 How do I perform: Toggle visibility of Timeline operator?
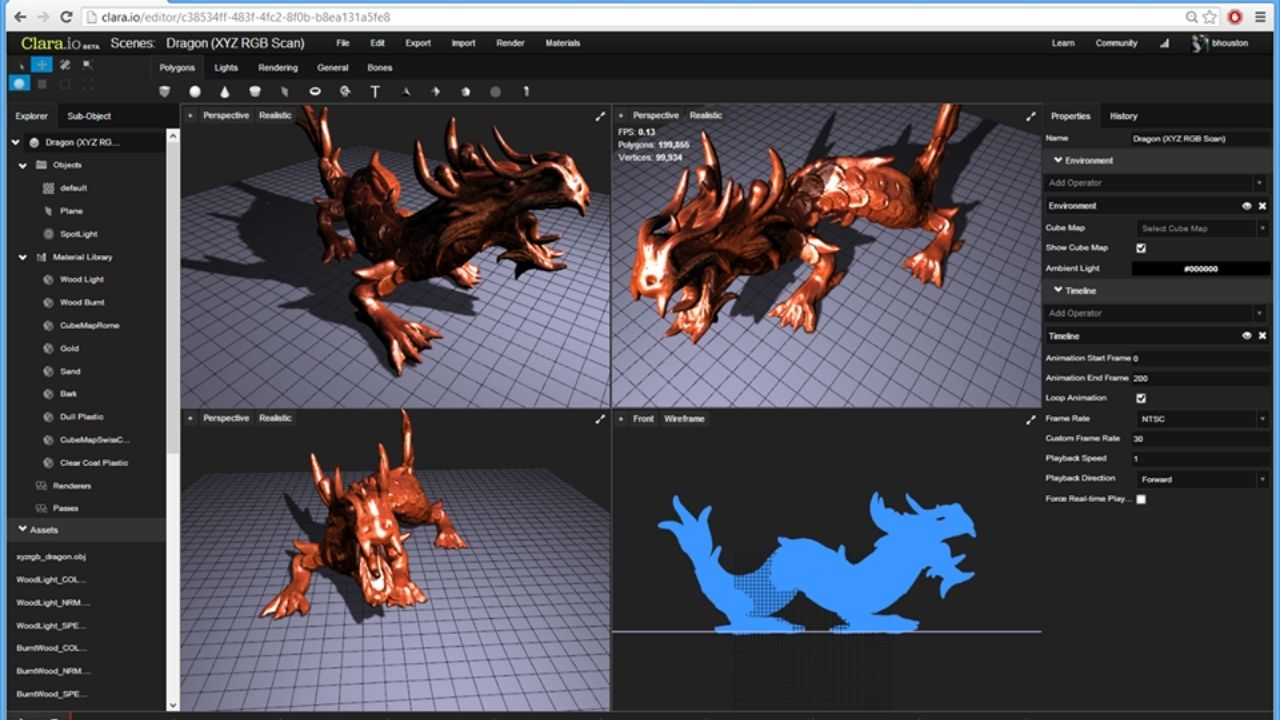1246,336
